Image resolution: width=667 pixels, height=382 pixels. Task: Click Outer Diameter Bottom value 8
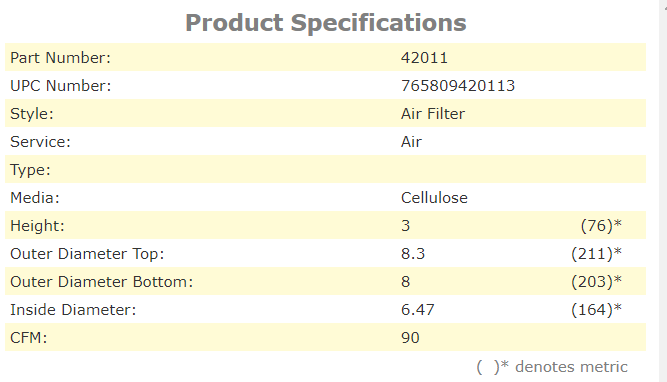405,282
